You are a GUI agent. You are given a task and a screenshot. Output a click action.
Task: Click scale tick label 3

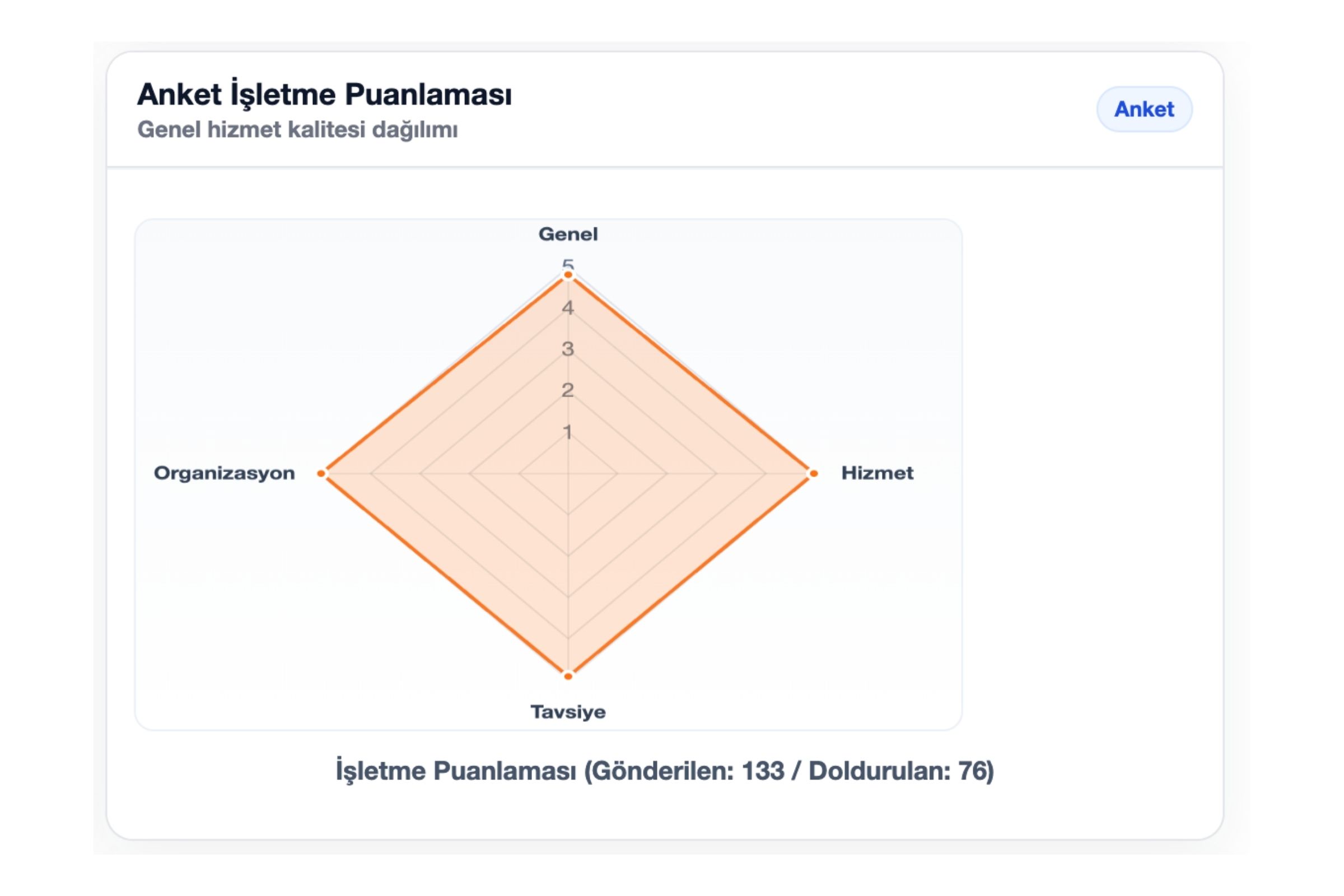pyautogui.click(x=567, y=349)
